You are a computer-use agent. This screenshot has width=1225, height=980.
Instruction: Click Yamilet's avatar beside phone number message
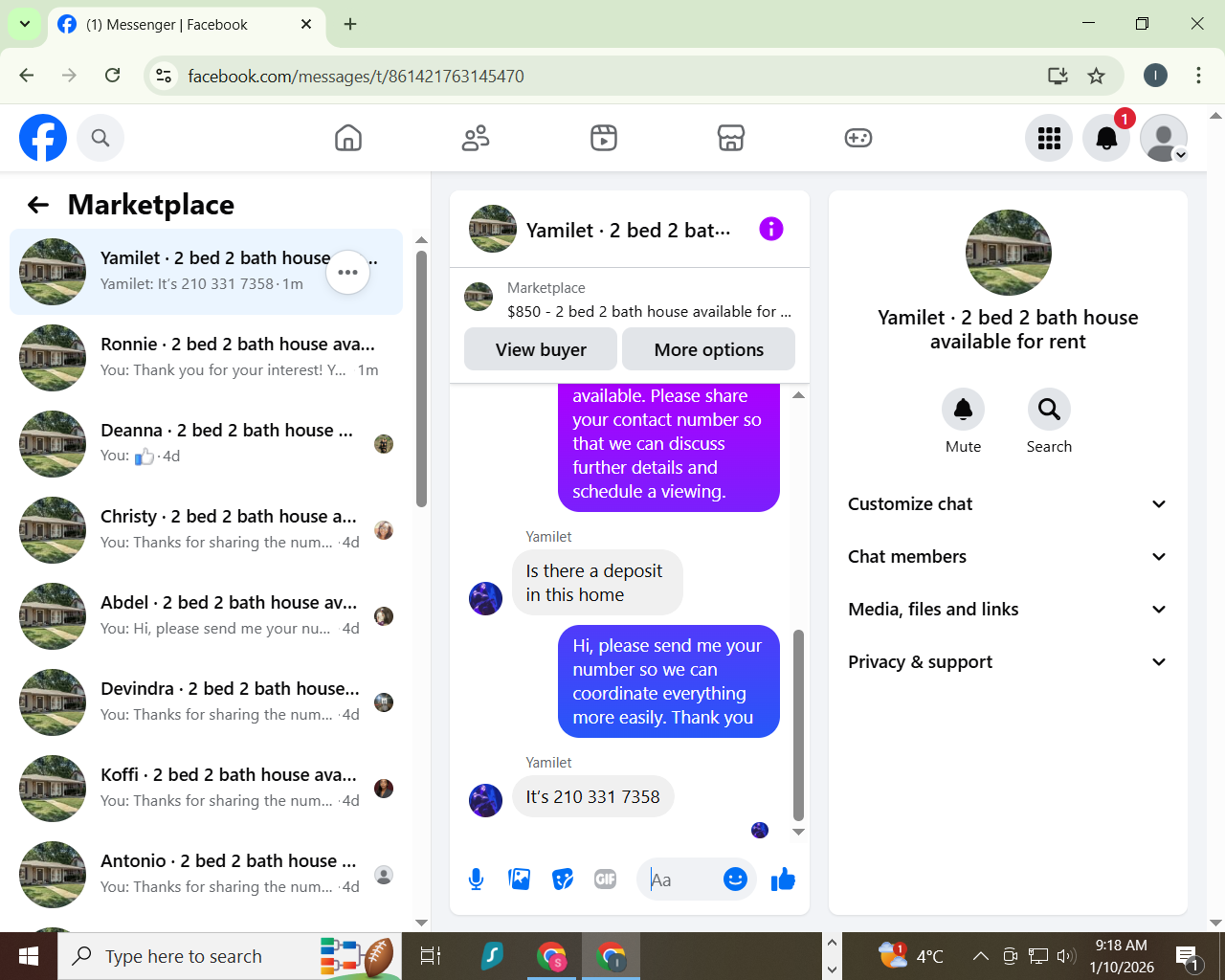(x=485, y=800)
